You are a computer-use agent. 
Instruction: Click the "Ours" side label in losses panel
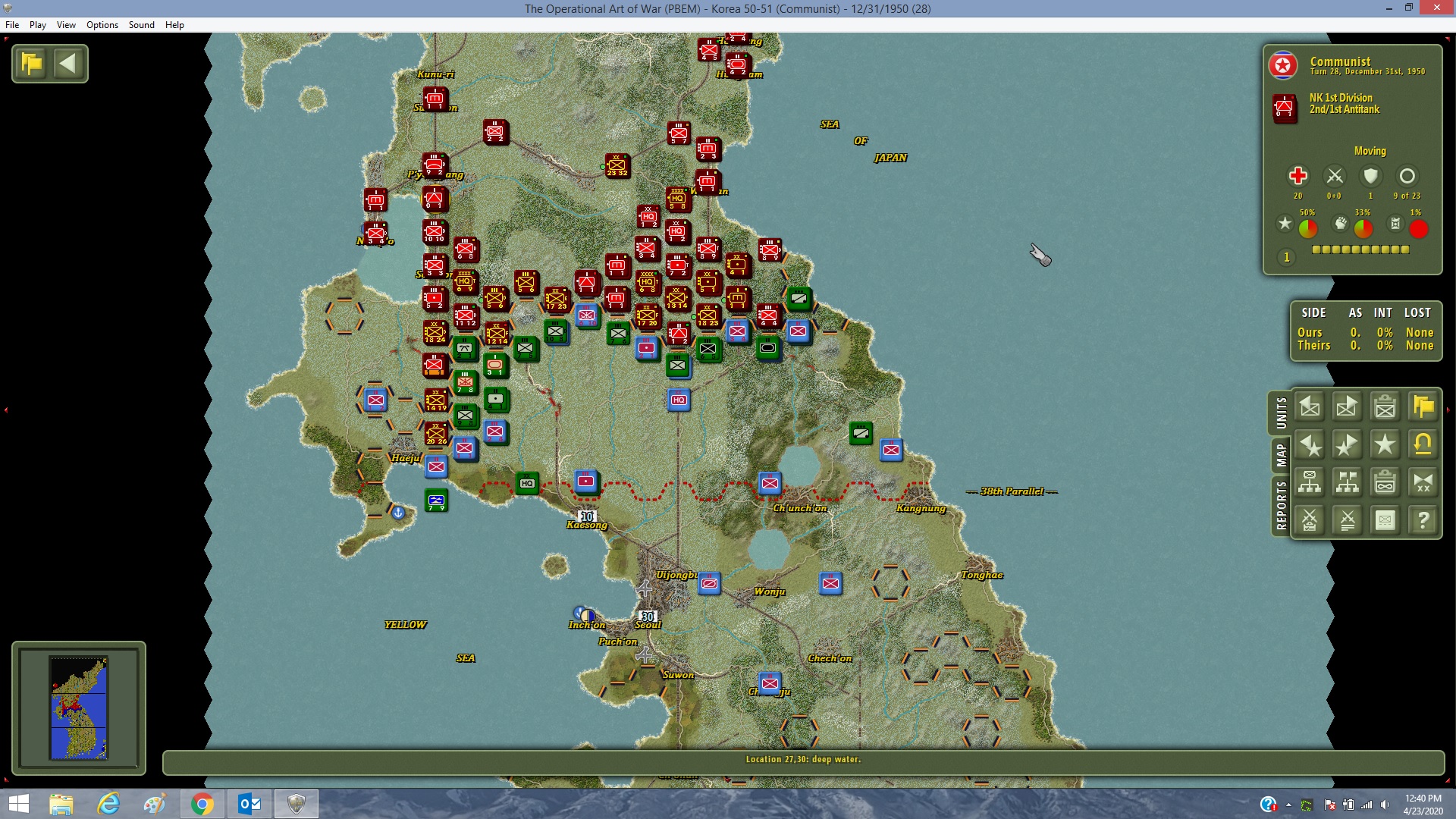[1310, 333]
